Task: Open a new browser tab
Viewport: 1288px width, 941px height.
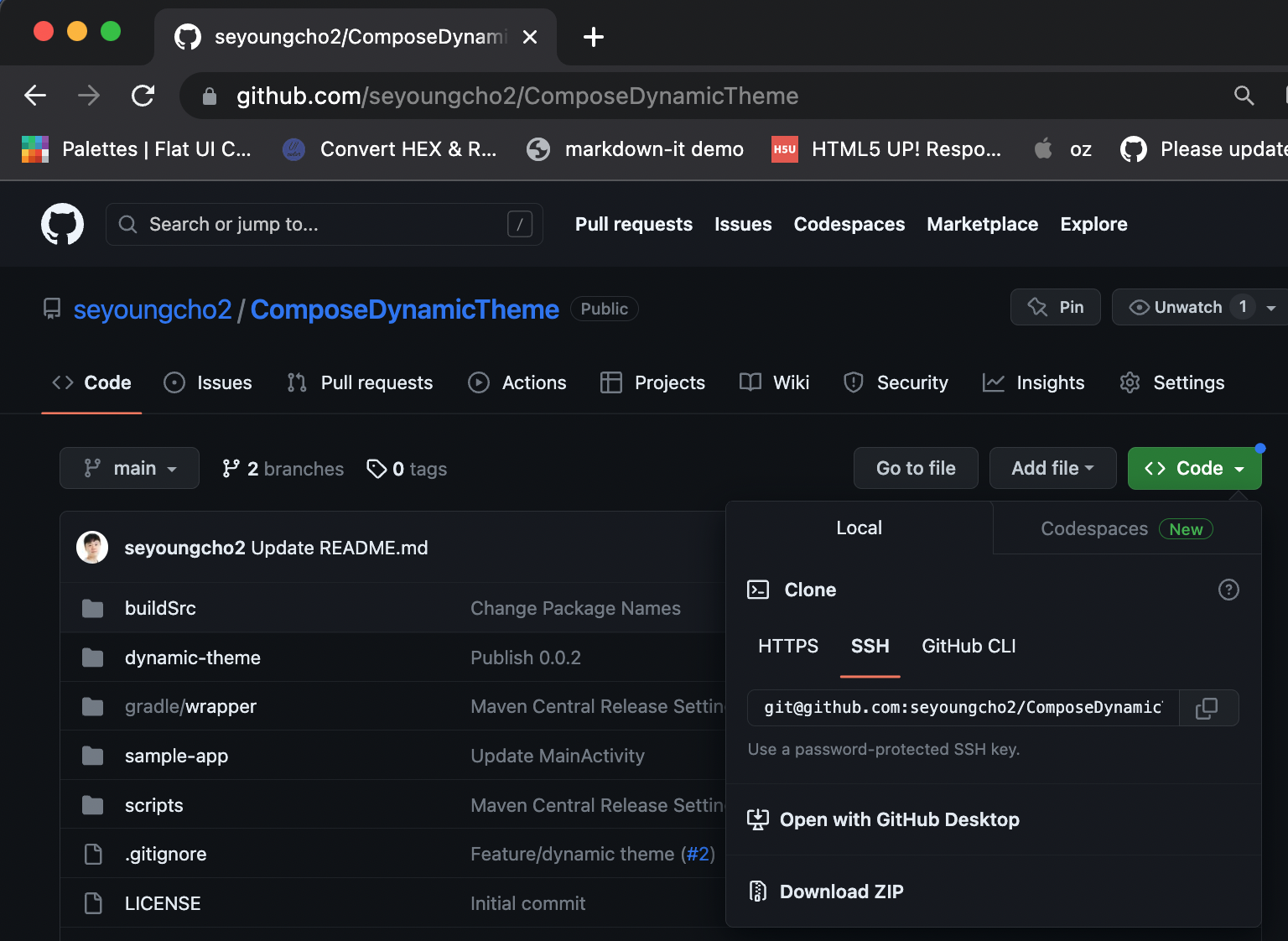Action: tap(594, 37)
